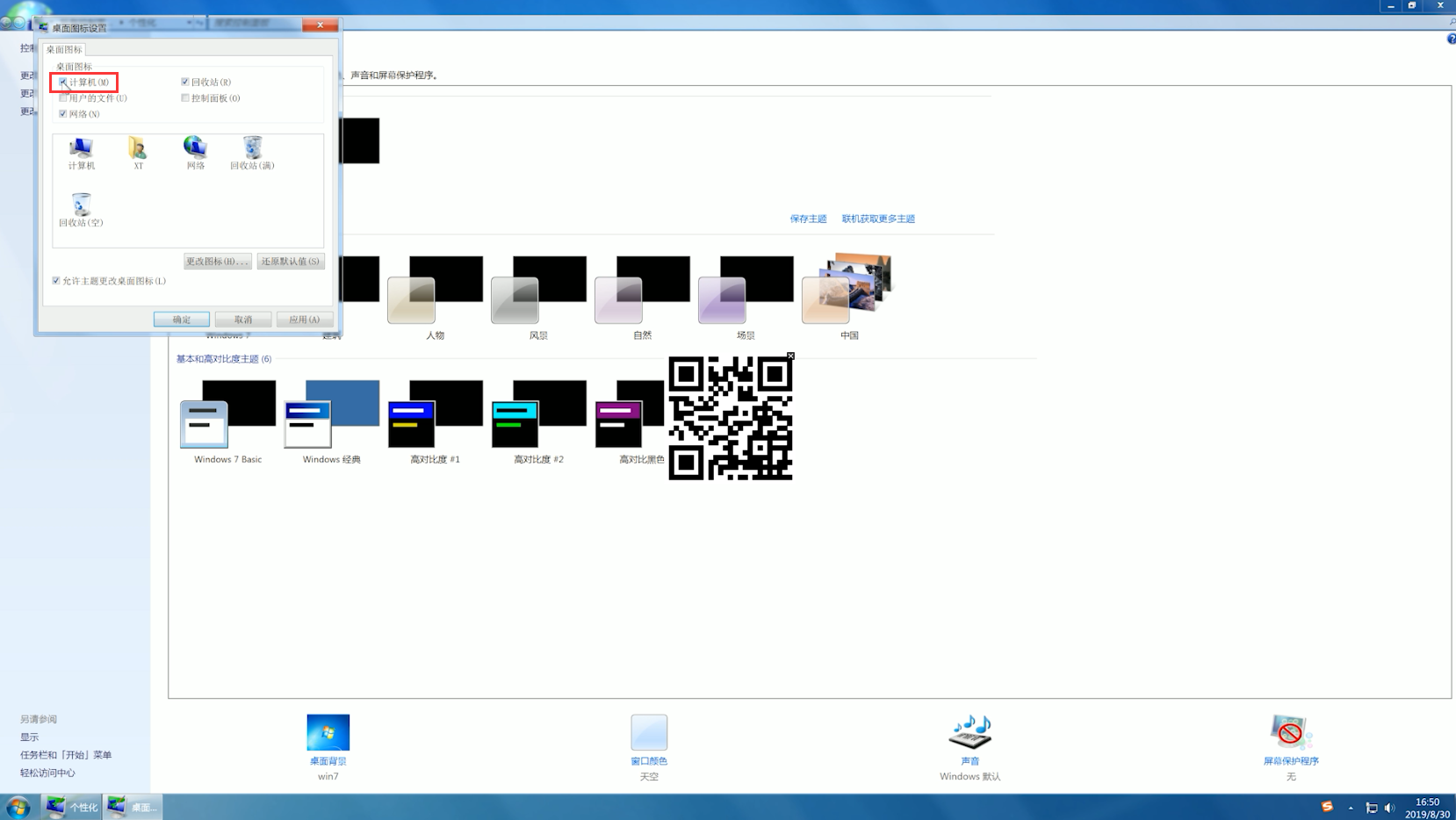
Task: Toggle the 计算机(M) checkbox
Action: (x=62, y=82)
